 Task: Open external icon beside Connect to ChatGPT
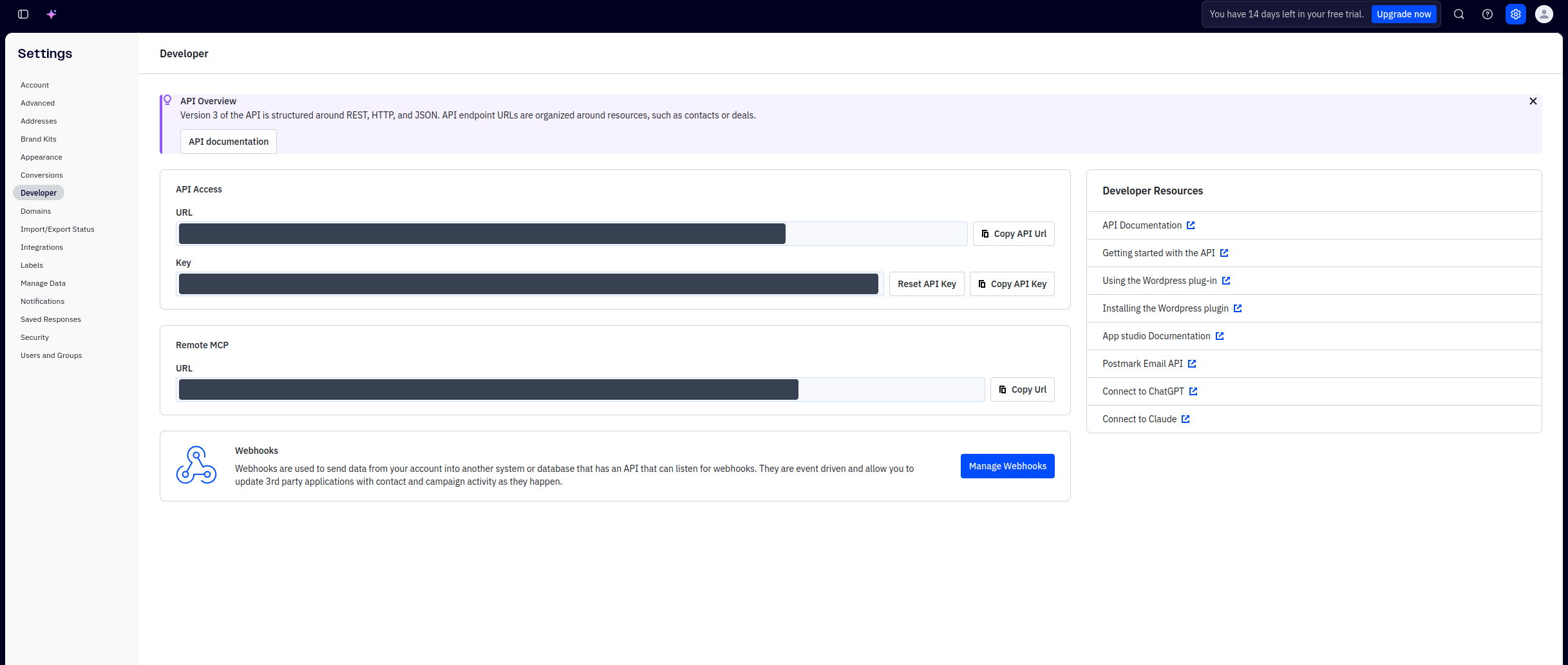[1193, 391]
